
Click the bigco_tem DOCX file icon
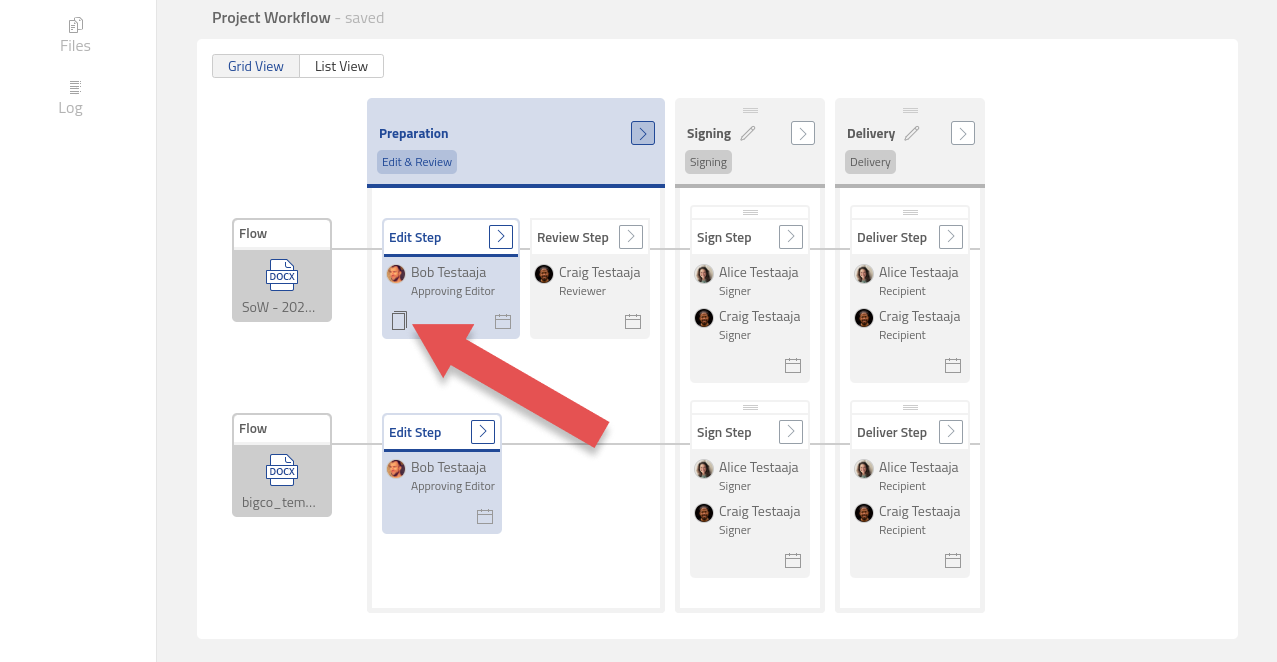(282, 470)
